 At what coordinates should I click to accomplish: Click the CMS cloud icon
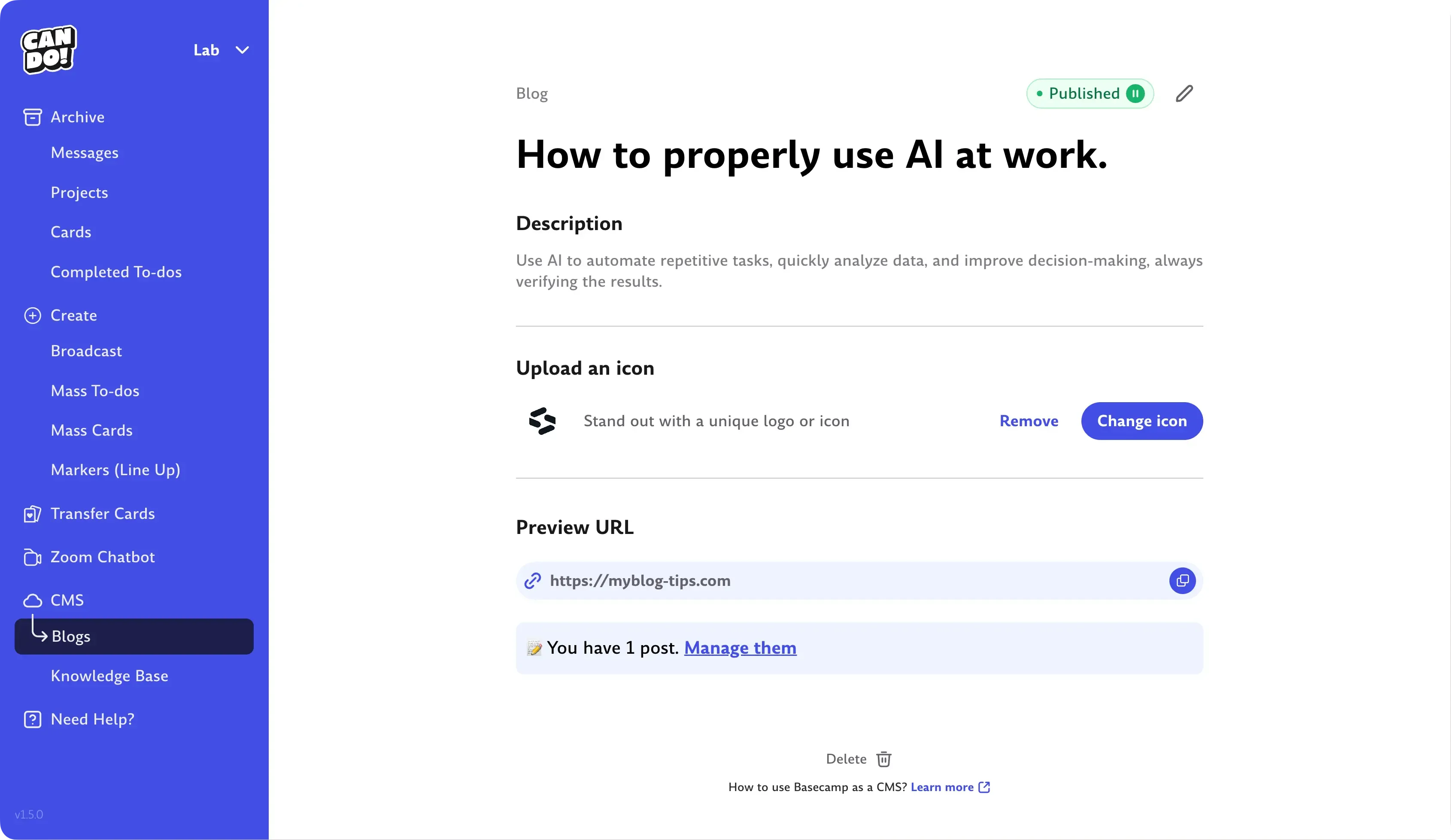click(33, 600)
